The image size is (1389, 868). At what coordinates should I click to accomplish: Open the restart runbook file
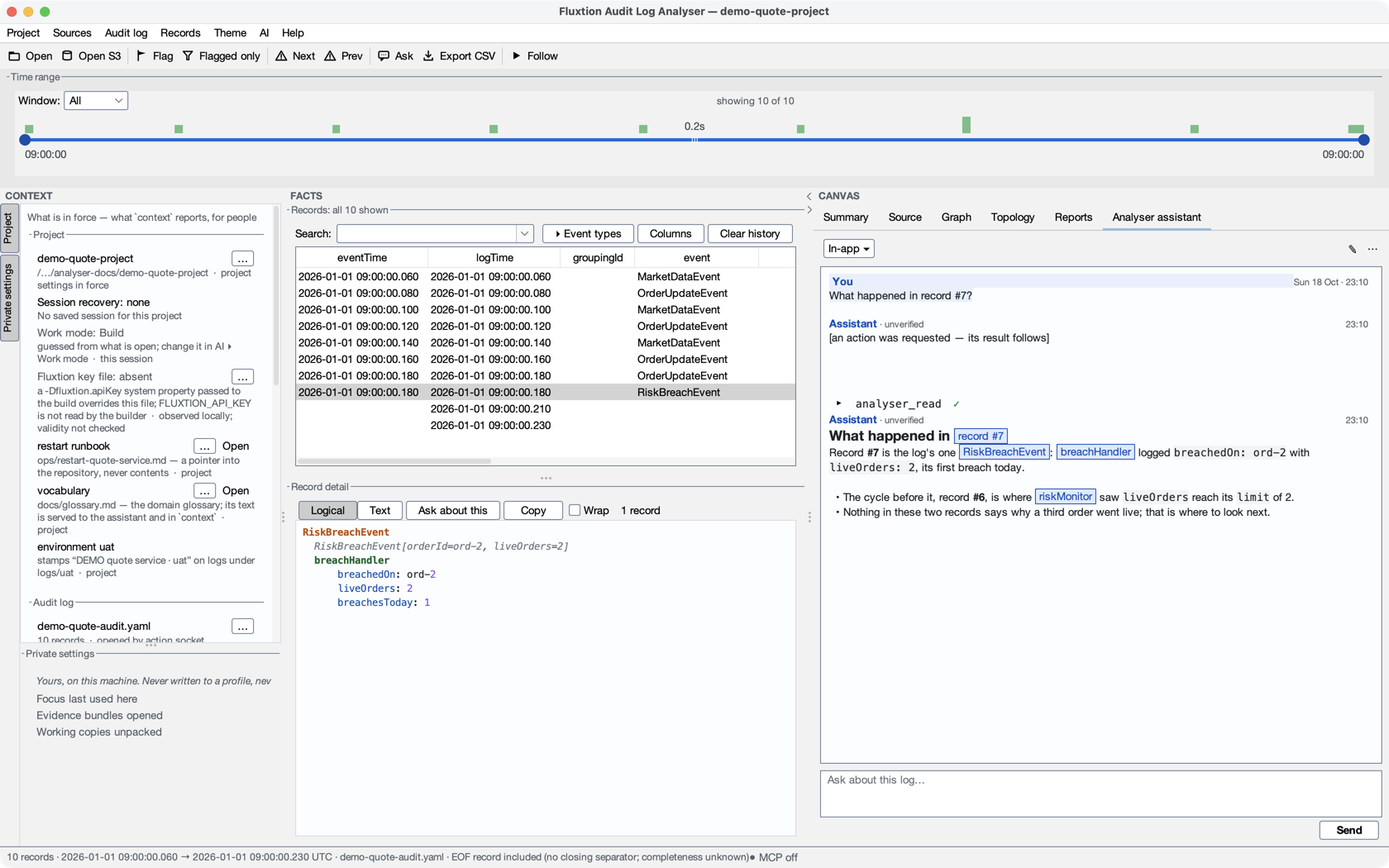coord(236,446)
